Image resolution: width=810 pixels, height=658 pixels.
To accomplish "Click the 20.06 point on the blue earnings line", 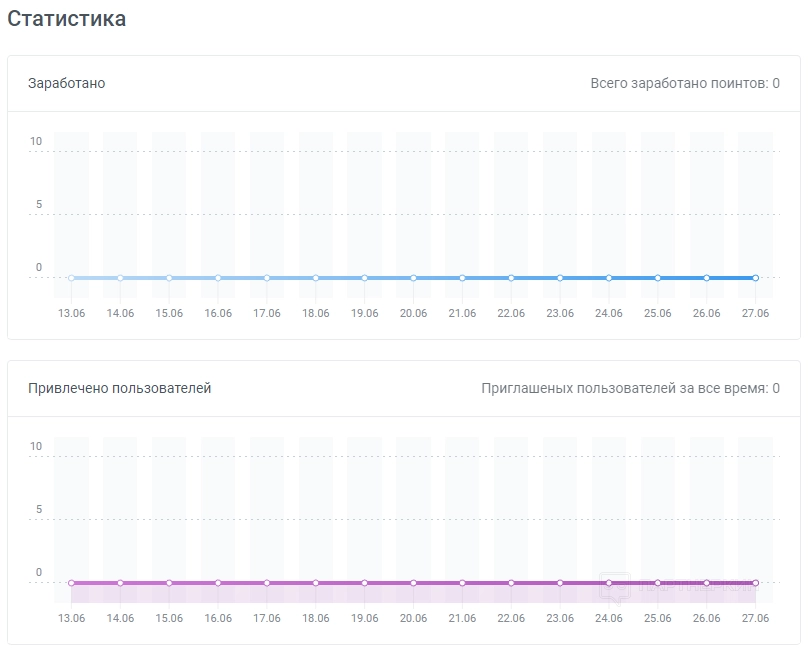I will 413,278.
